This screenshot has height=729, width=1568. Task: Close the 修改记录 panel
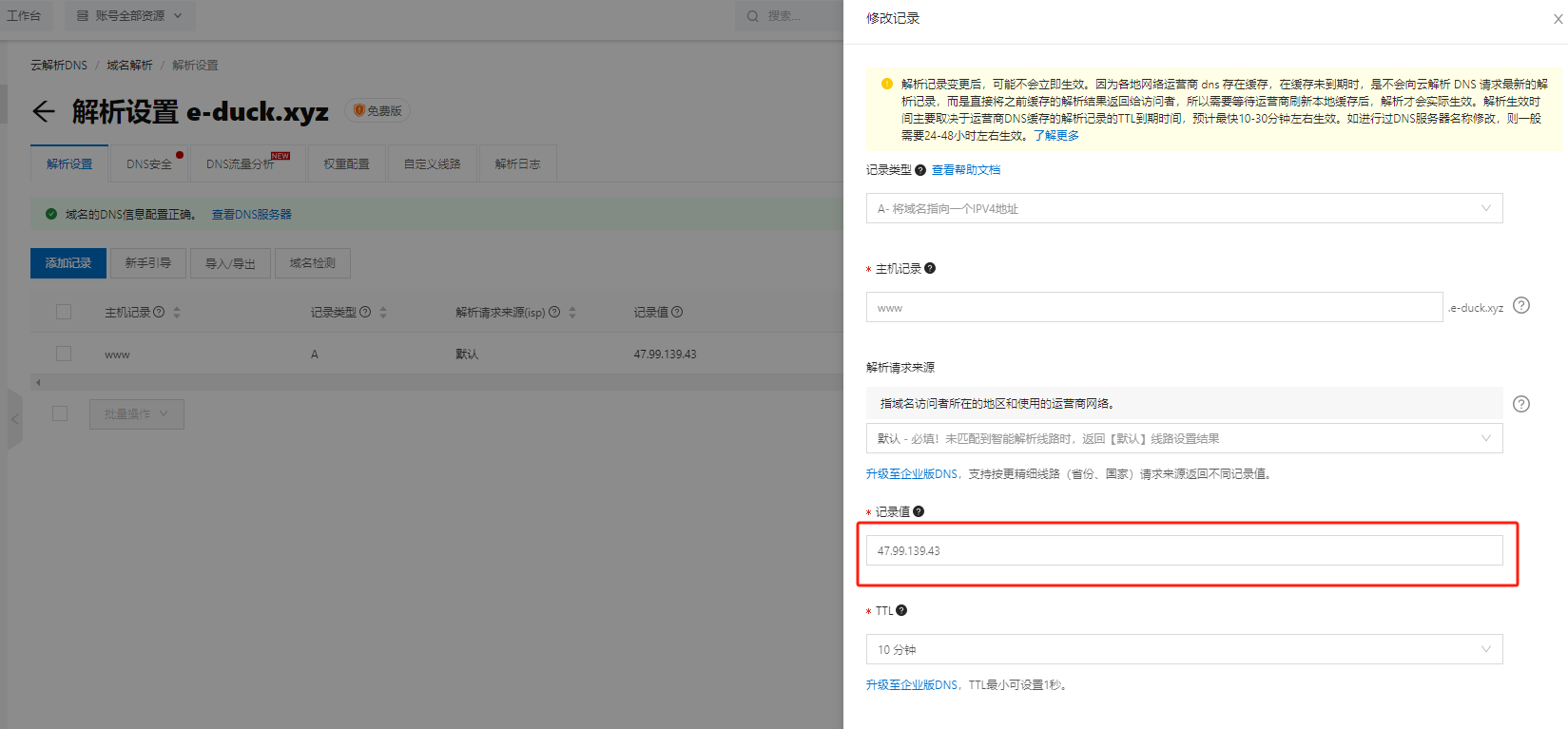pos(1558,19)
